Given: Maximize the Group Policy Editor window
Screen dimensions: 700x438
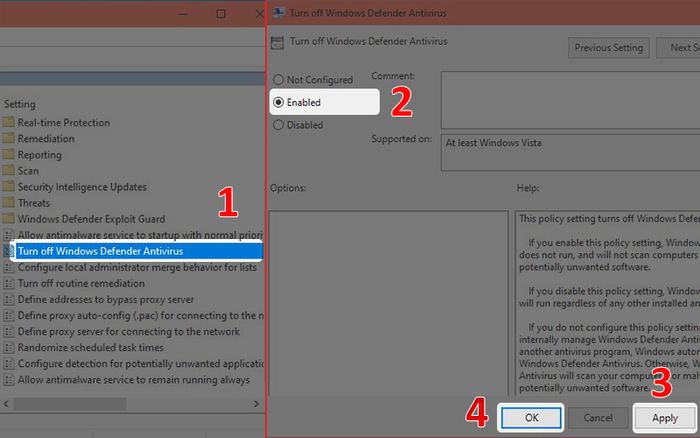Looking at the screenshot, I should [221, 14].
